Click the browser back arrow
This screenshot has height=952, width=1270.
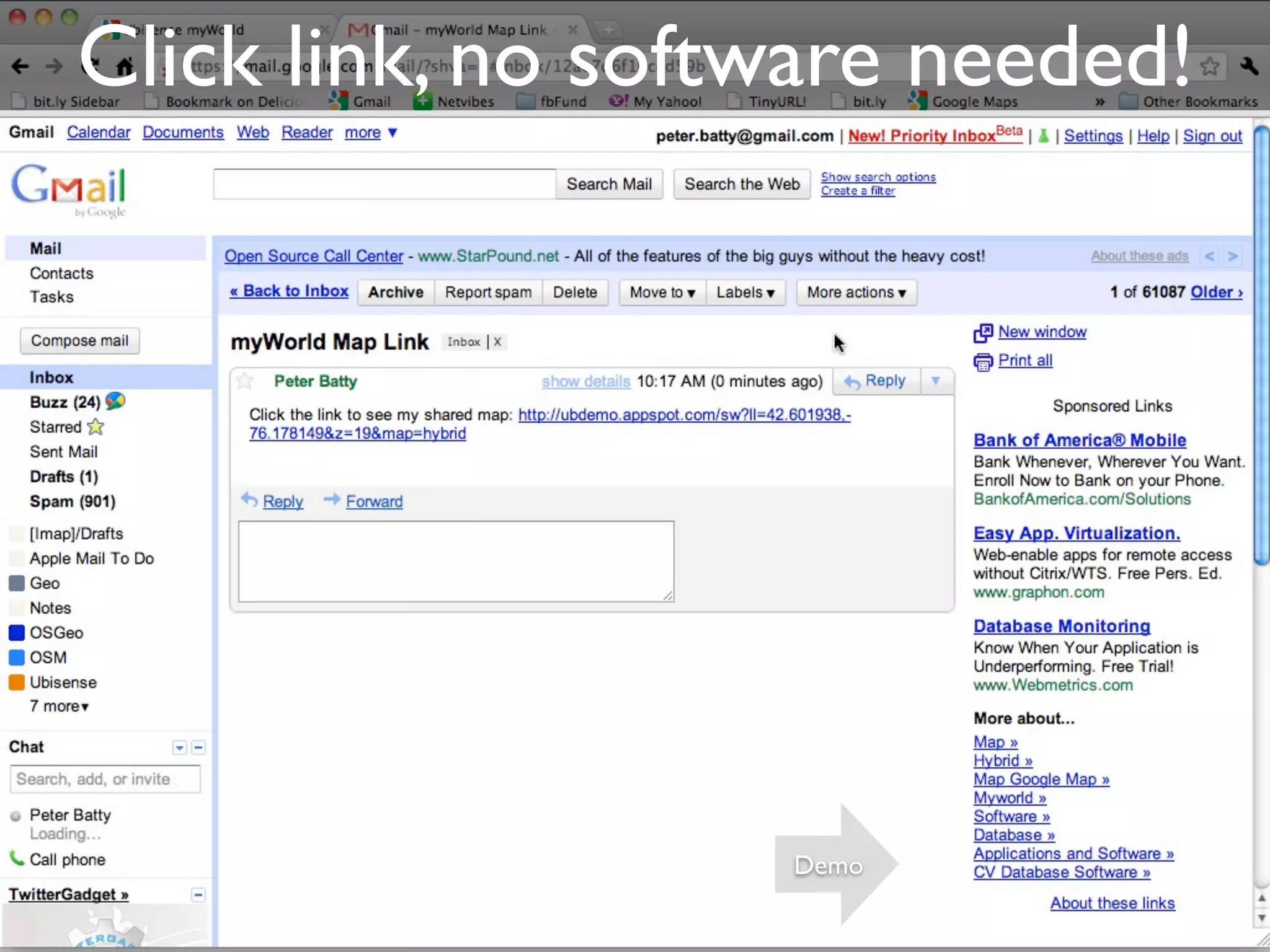tap(20, 66)
